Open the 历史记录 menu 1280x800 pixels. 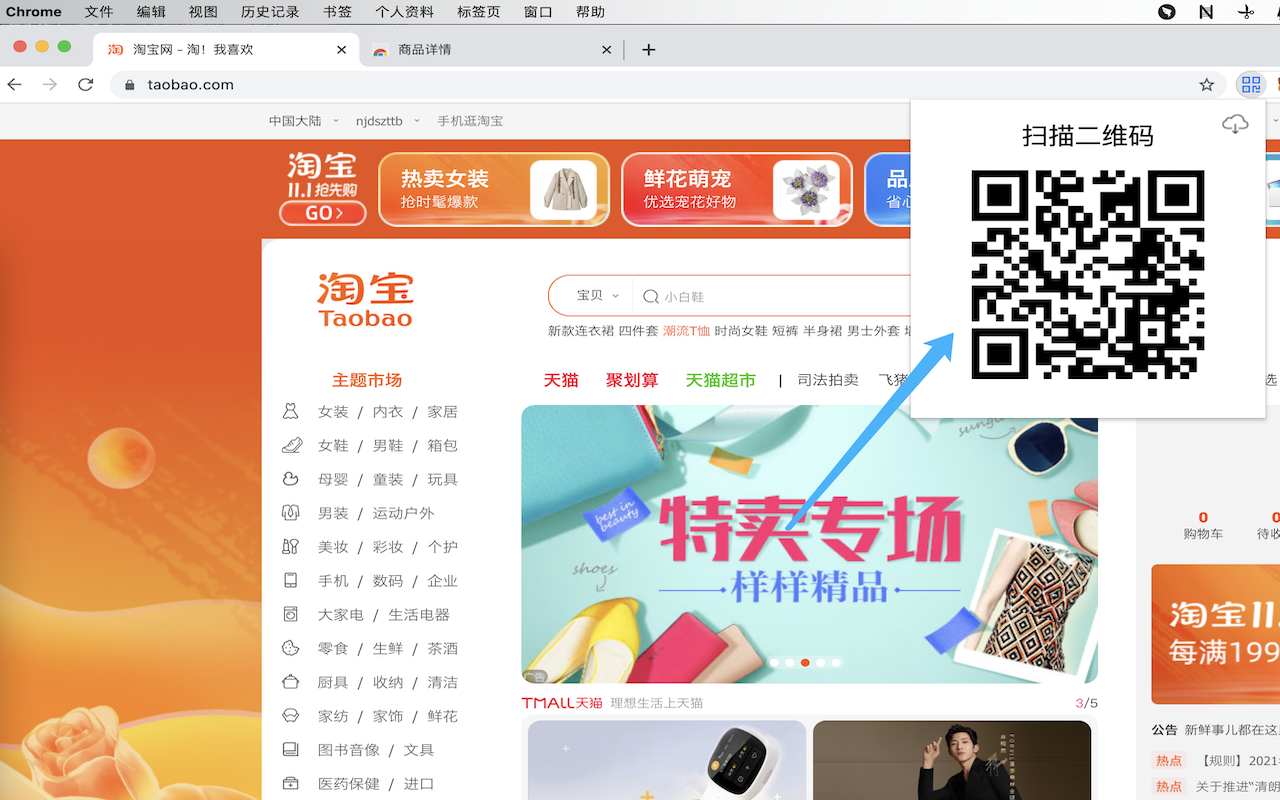[x=270, y=12]
